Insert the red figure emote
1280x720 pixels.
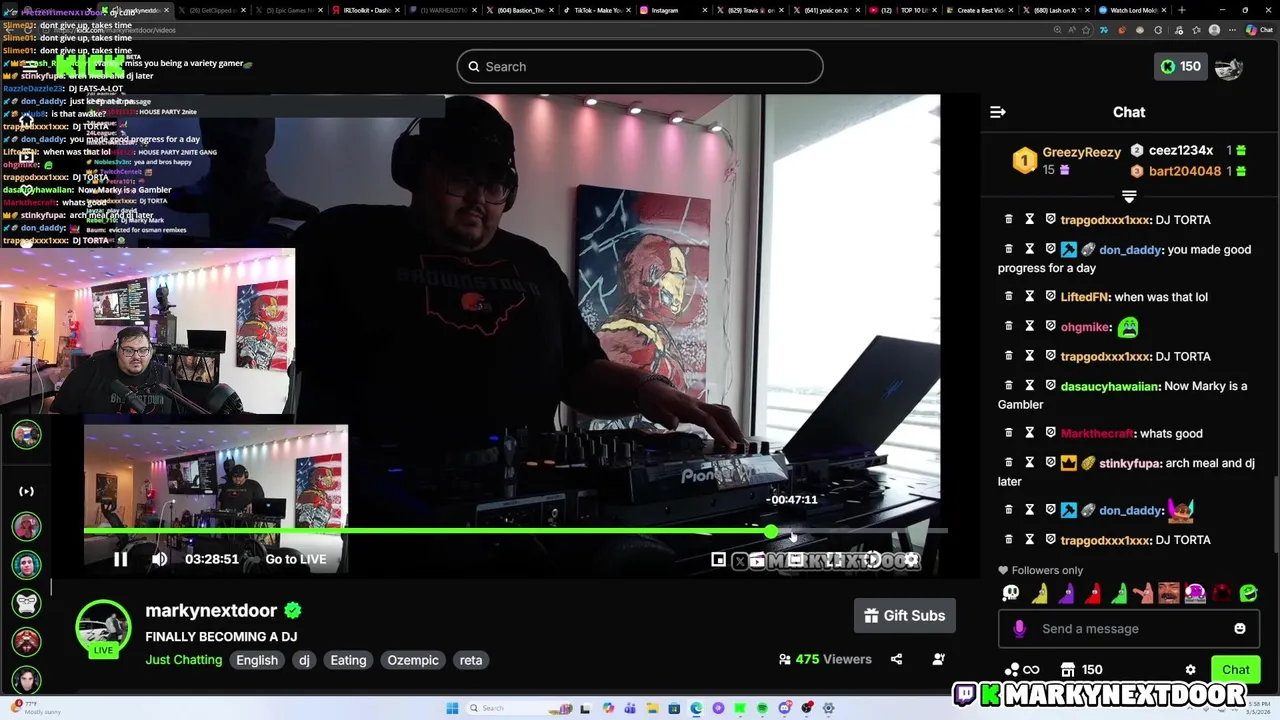point(1092,594)
